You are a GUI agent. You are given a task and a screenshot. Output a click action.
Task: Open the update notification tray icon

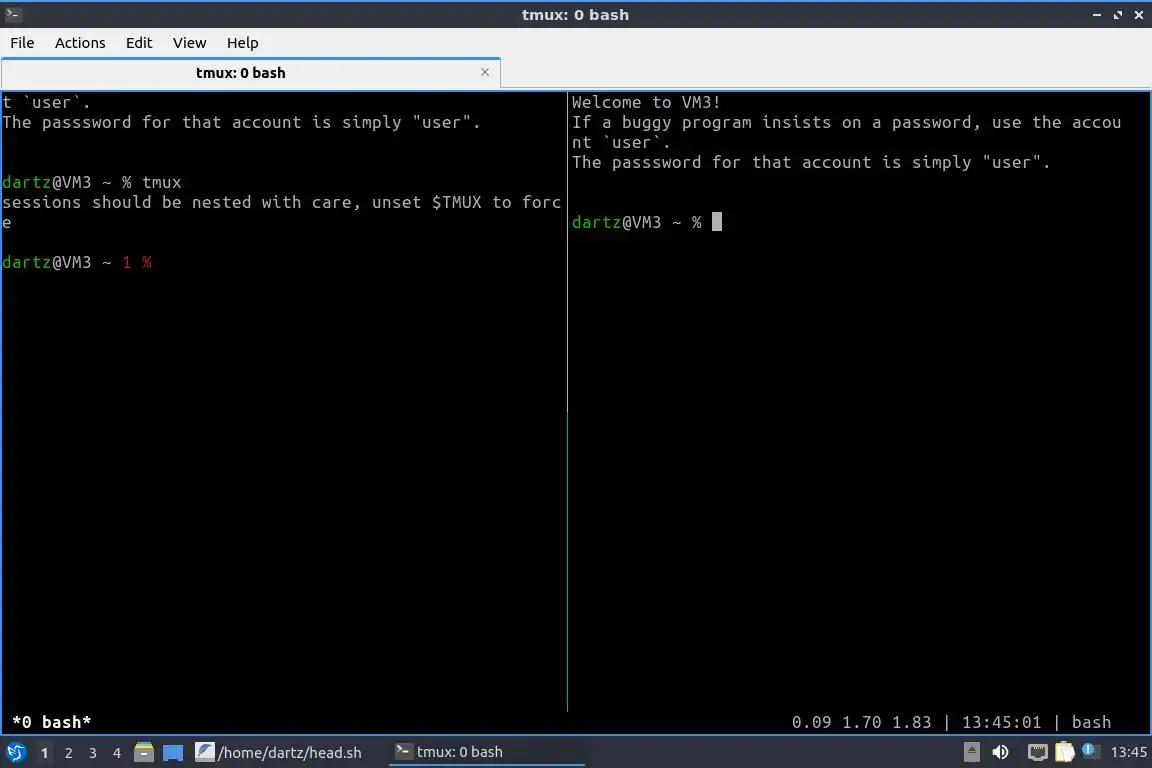1090,751
